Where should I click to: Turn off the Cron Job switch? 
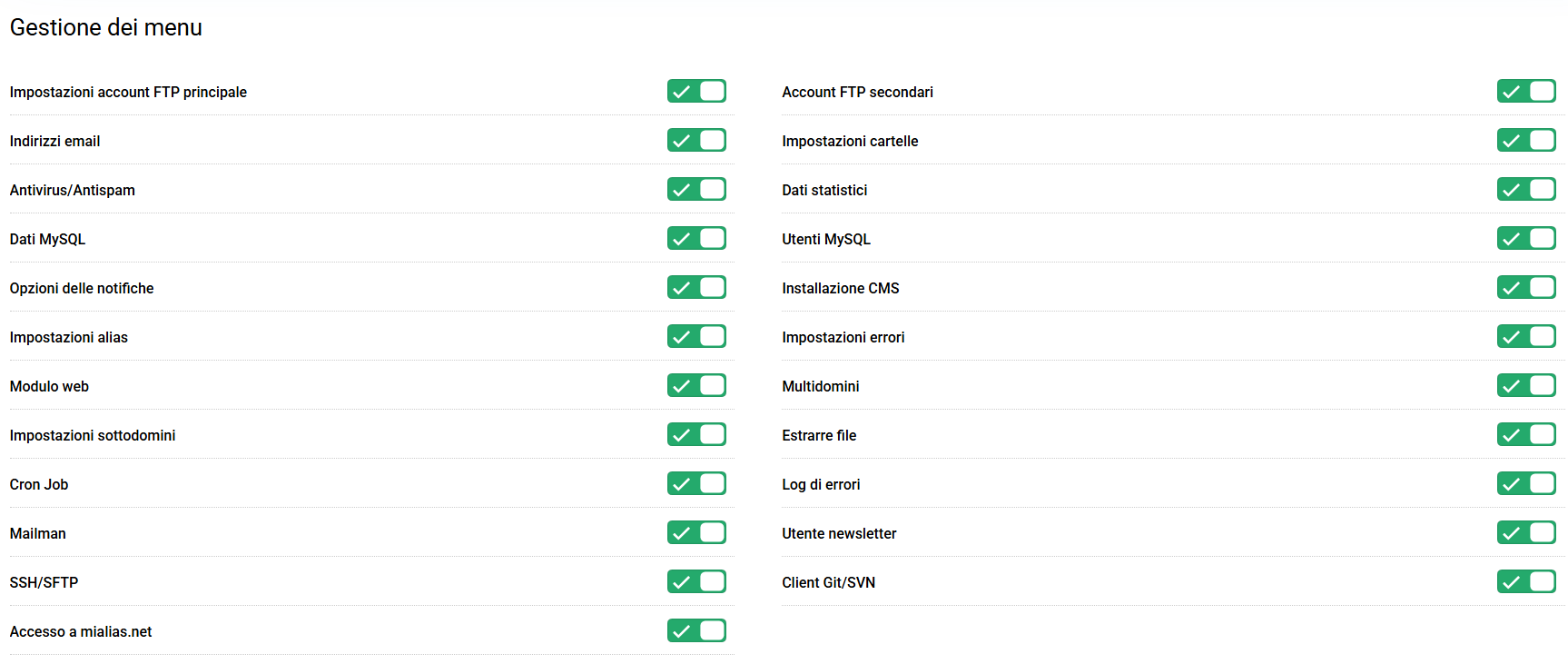696,484
